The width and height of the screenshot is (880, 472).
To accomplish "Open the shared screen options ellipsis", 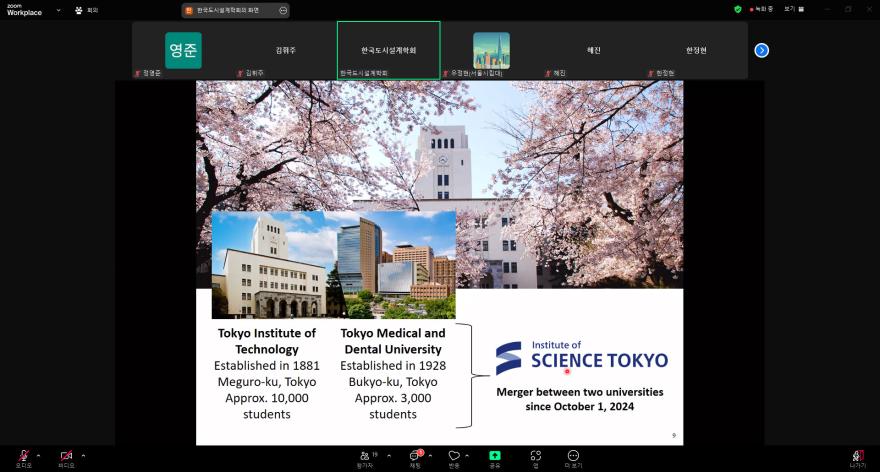I will (283, 11).
